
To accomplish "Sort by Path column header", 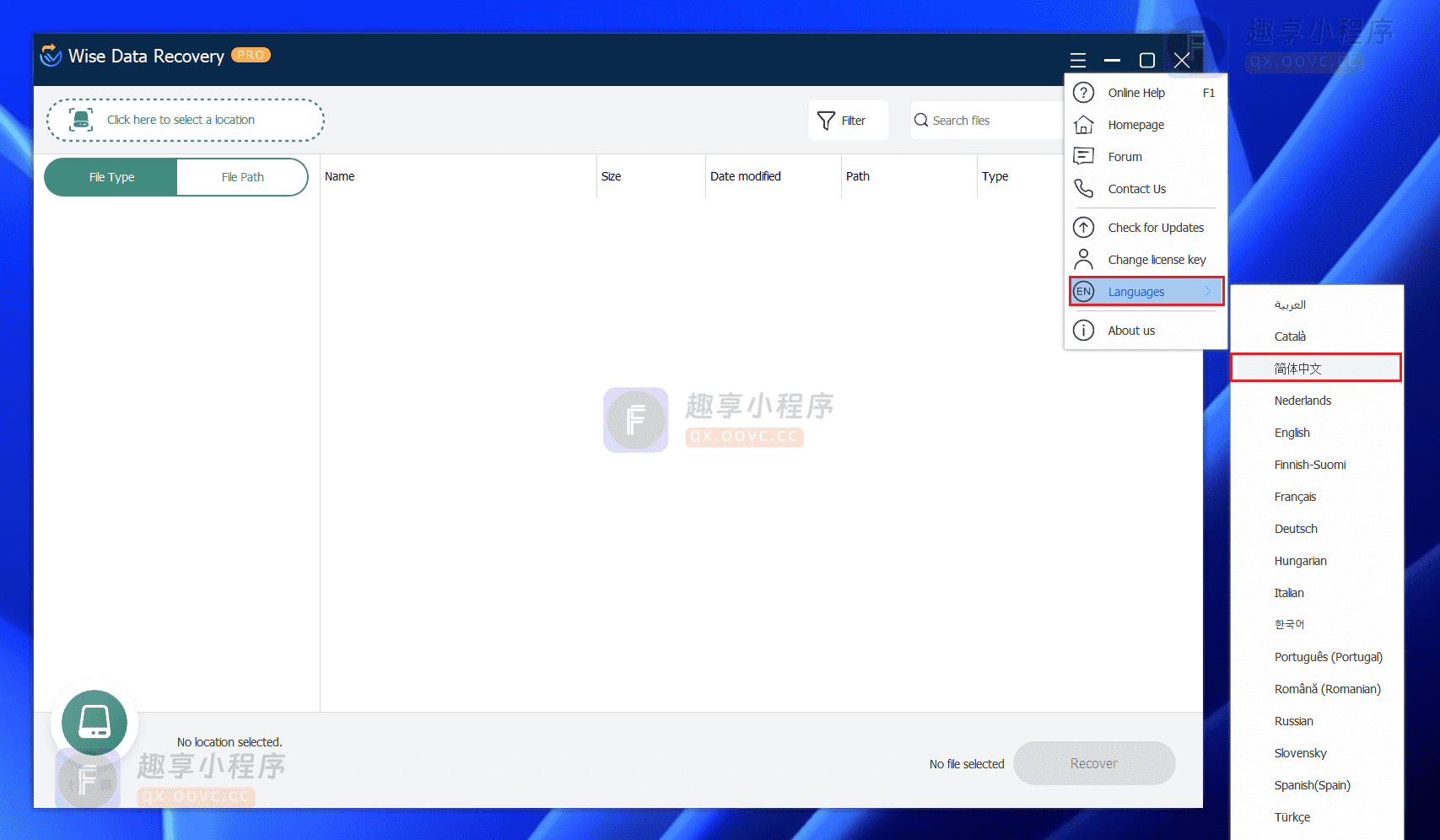I will pos(909,176).
